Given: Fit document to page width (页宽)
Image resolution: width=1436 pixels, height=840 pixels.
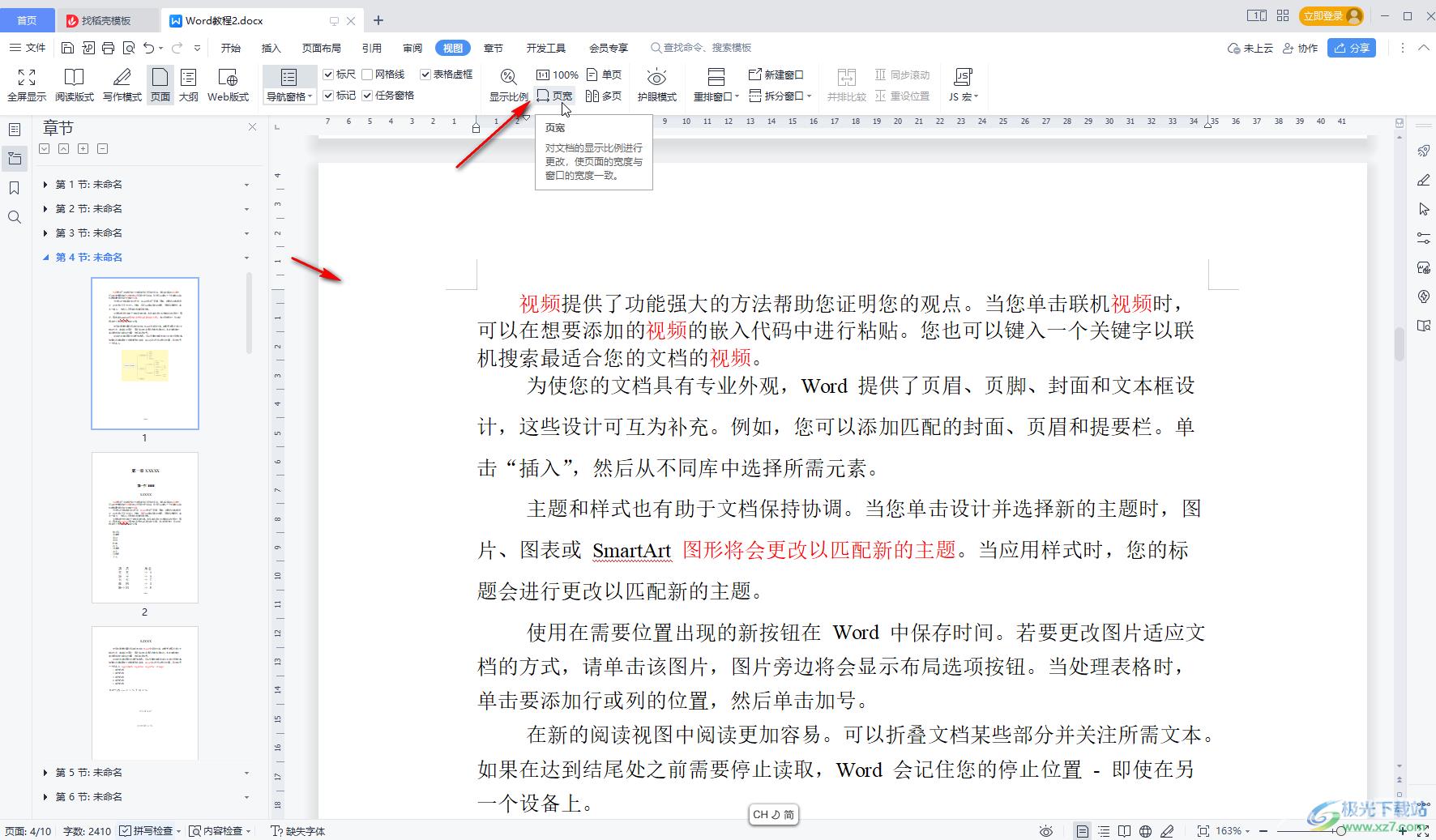Looking at the screenshot, I should [555, 96].
